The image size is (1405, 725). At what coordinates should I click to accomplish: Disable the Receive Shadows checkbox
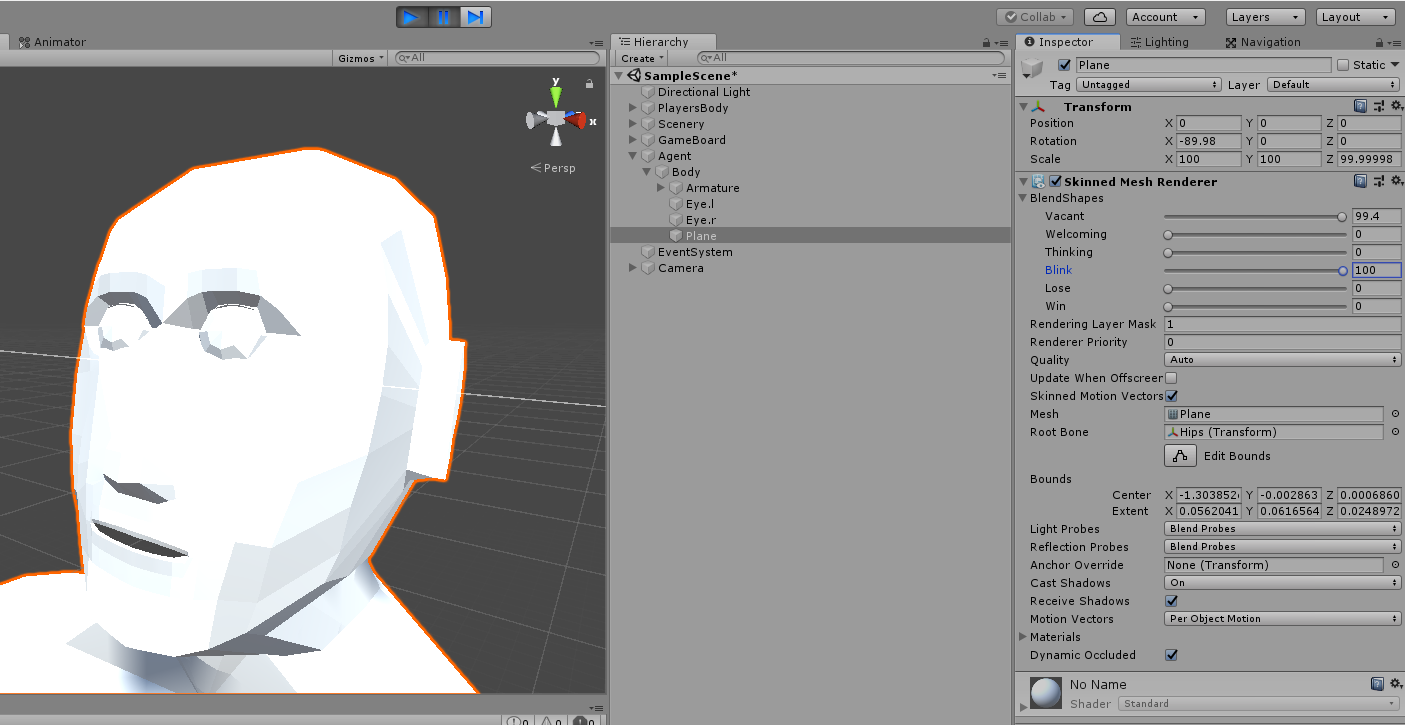click(x=1171, y=601)
